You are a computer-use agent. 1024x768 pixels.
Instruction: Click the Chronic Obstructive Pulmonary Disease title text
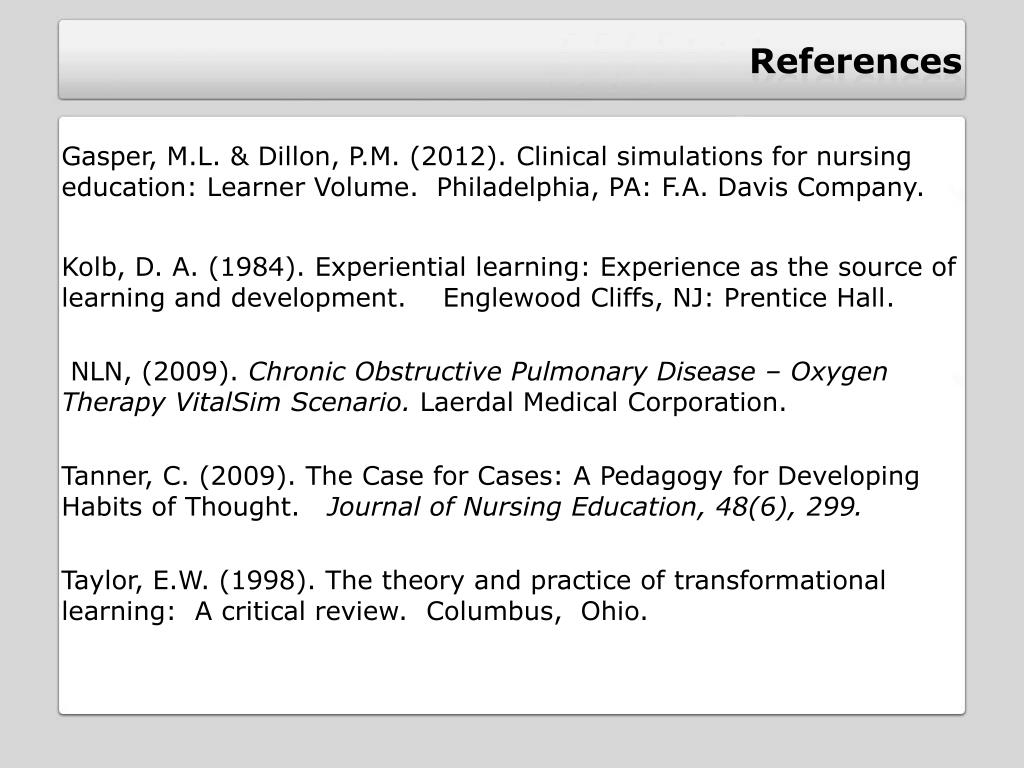pos(502,372)
